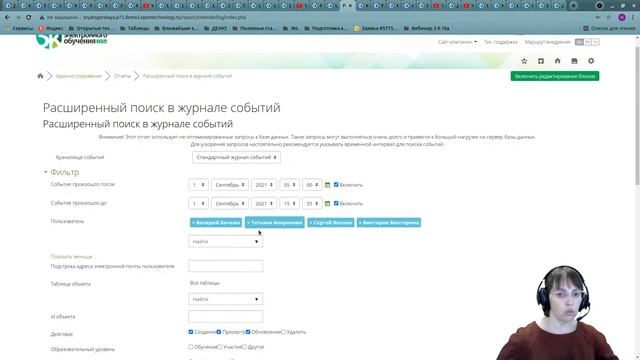Open the 'ДЕМО' bookmarks folder
This screenshot has width=640, height=360.
(216, 28)
